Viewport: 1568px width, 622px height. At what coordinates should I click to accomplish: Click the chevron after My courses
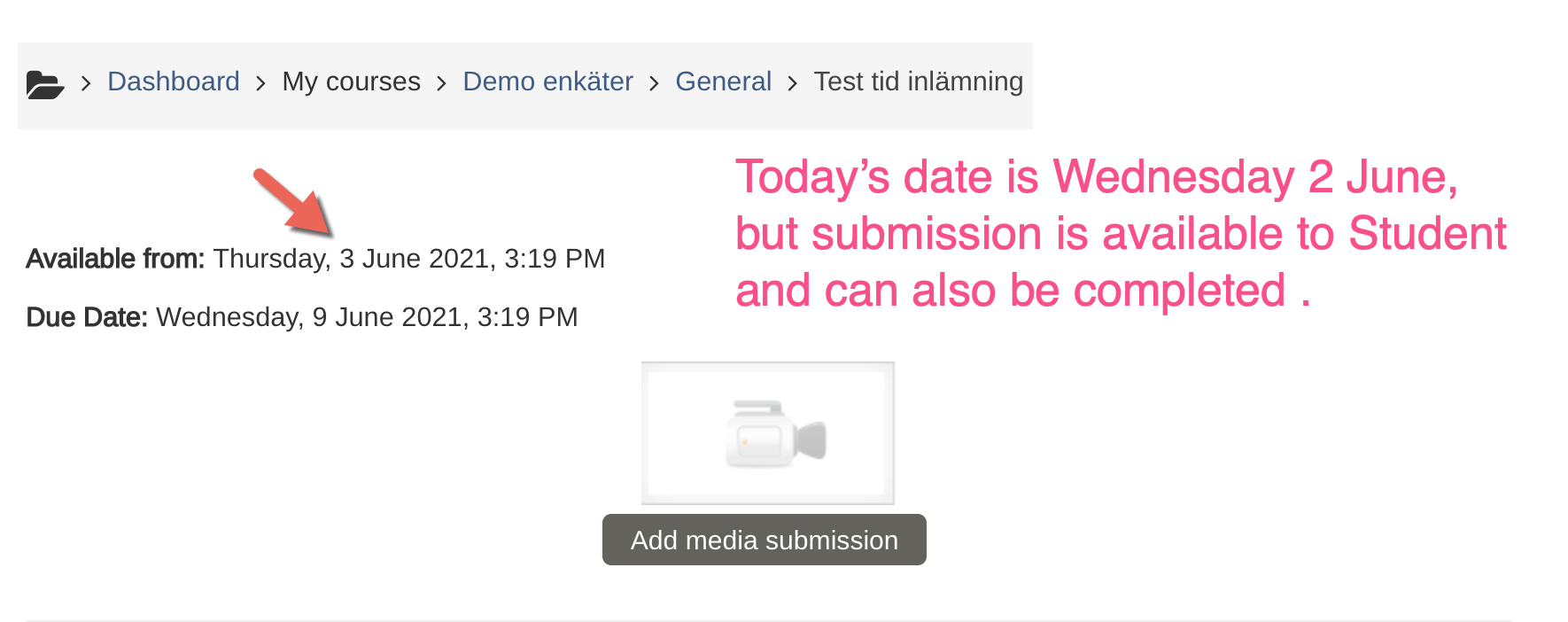pos(440,84)
